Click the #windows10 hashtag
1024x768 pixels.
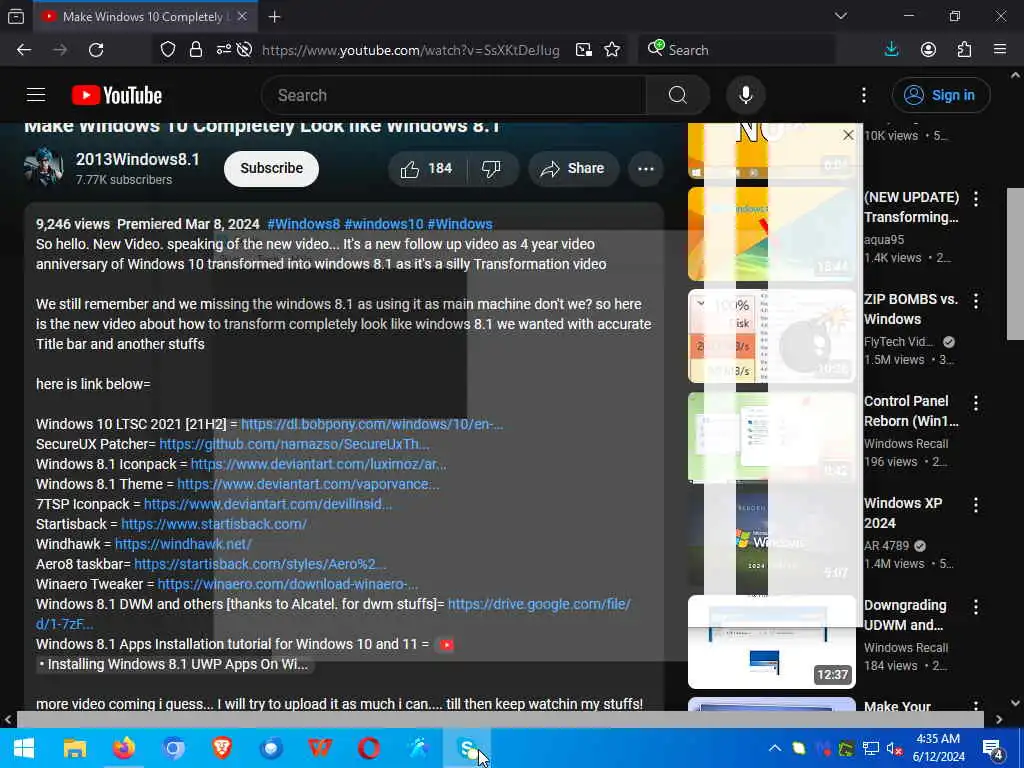coord(383,224)
